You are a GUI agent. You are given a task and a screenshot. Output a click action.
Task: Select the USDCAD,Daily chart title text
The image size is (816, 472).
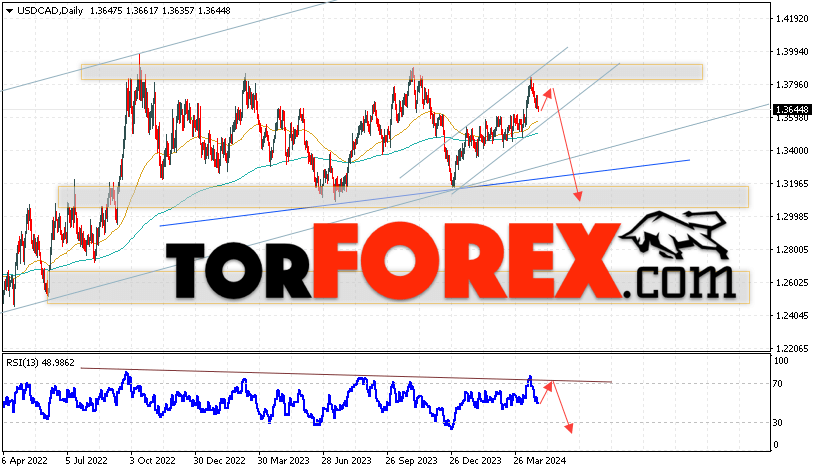click(x=50, y=10)
